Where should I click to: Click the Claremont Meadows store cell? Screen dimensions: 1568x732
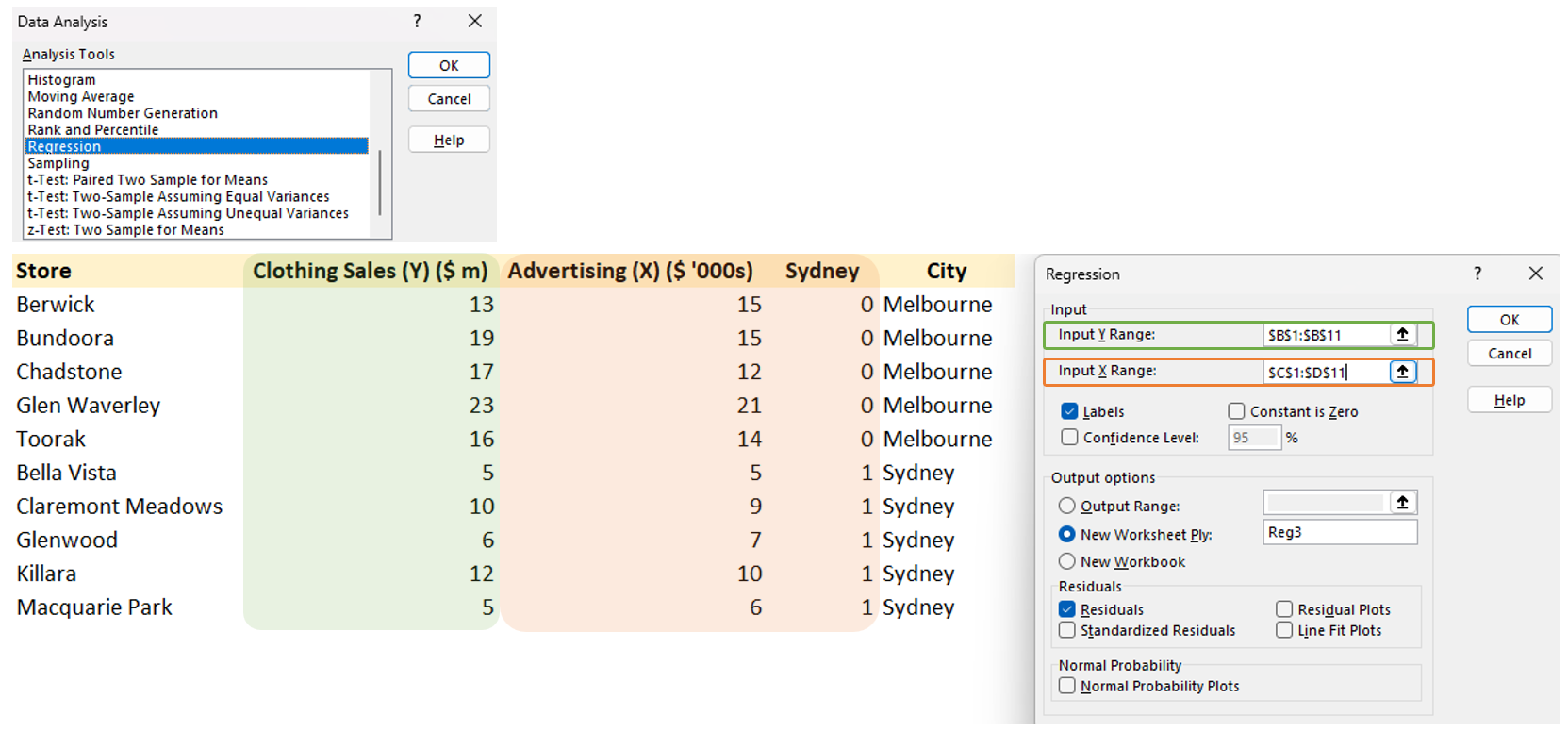click(x=119, y=507)
